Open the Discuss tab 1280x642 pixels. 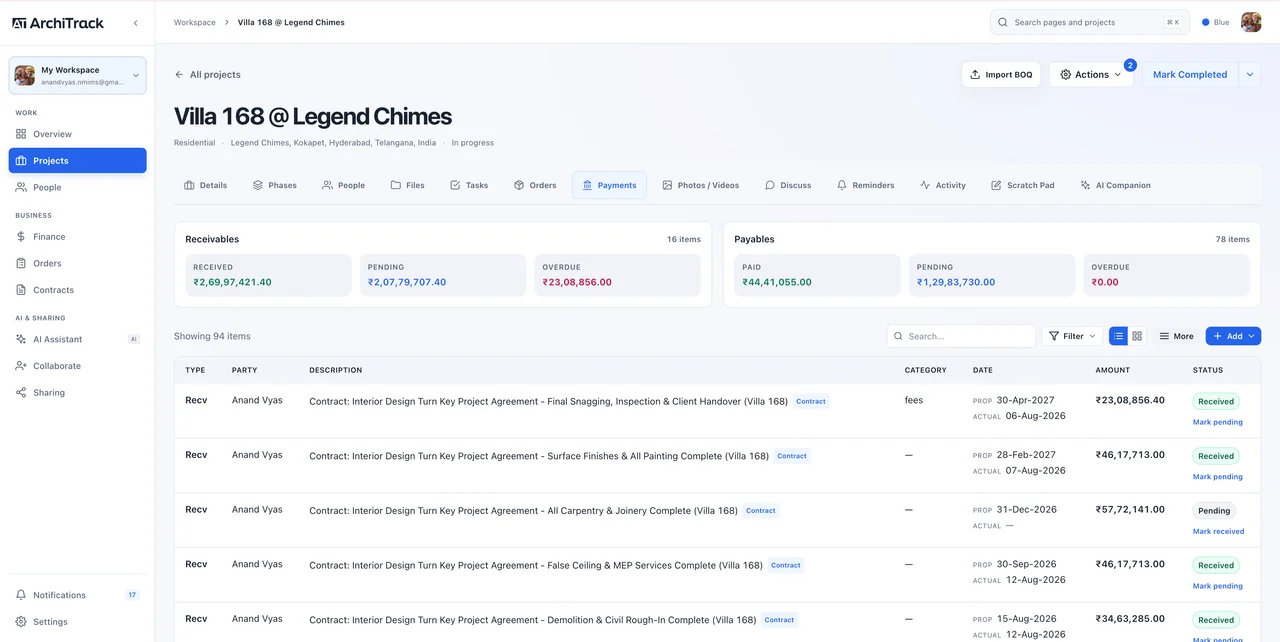[x=788, y=185]
